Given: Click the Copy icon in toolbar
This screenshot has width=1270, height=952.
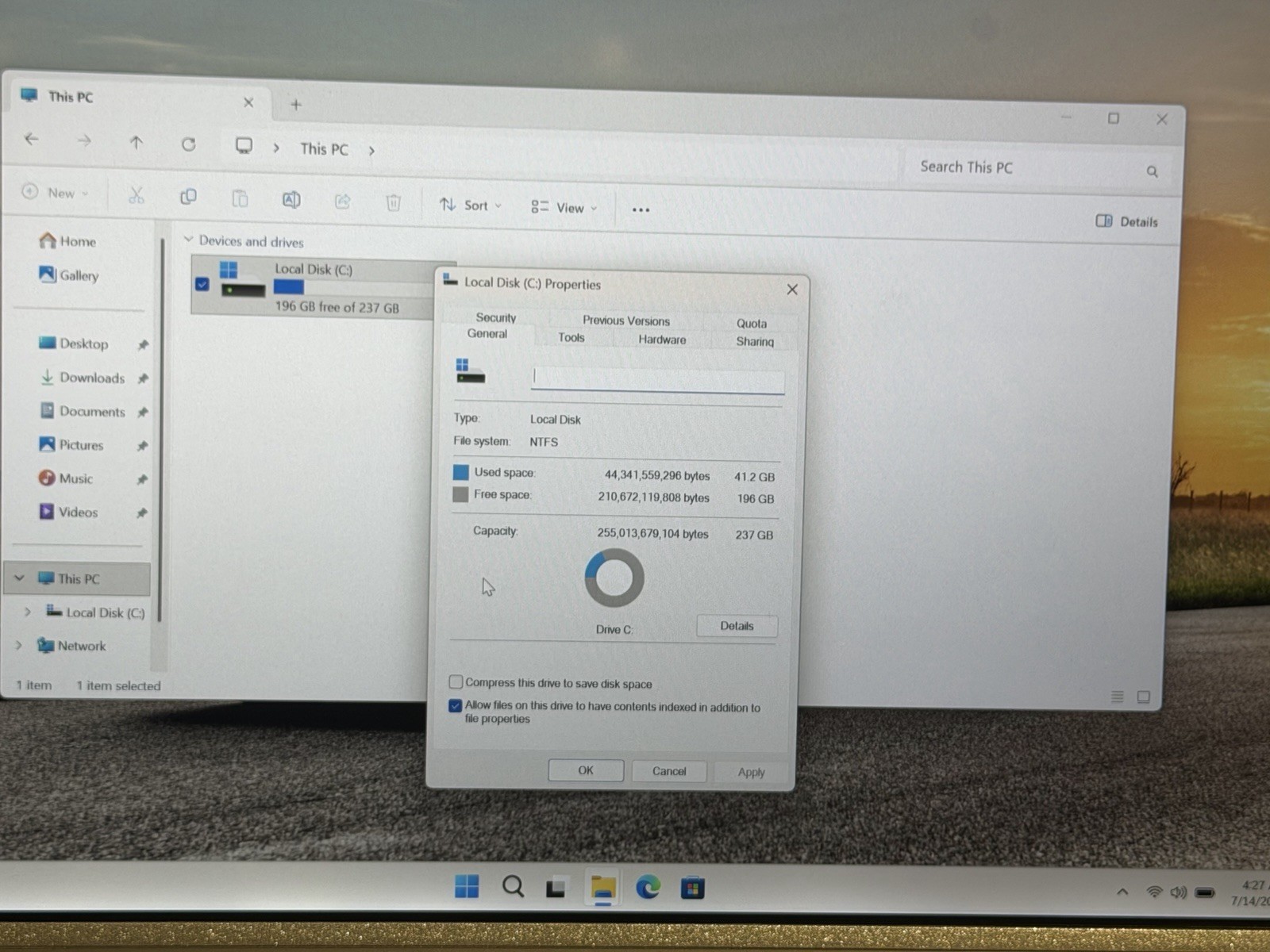Looking at the screenshot, I should 188,197.
